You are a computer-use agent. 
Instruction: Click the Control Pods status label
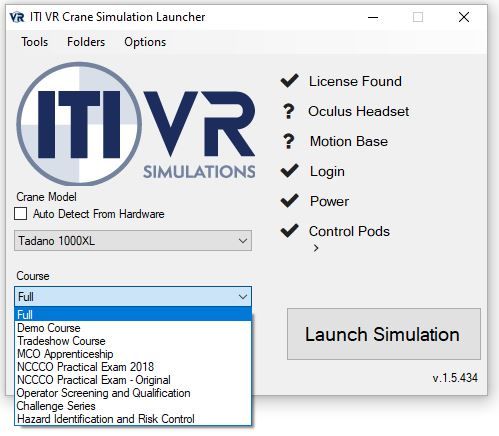(349, 231)
